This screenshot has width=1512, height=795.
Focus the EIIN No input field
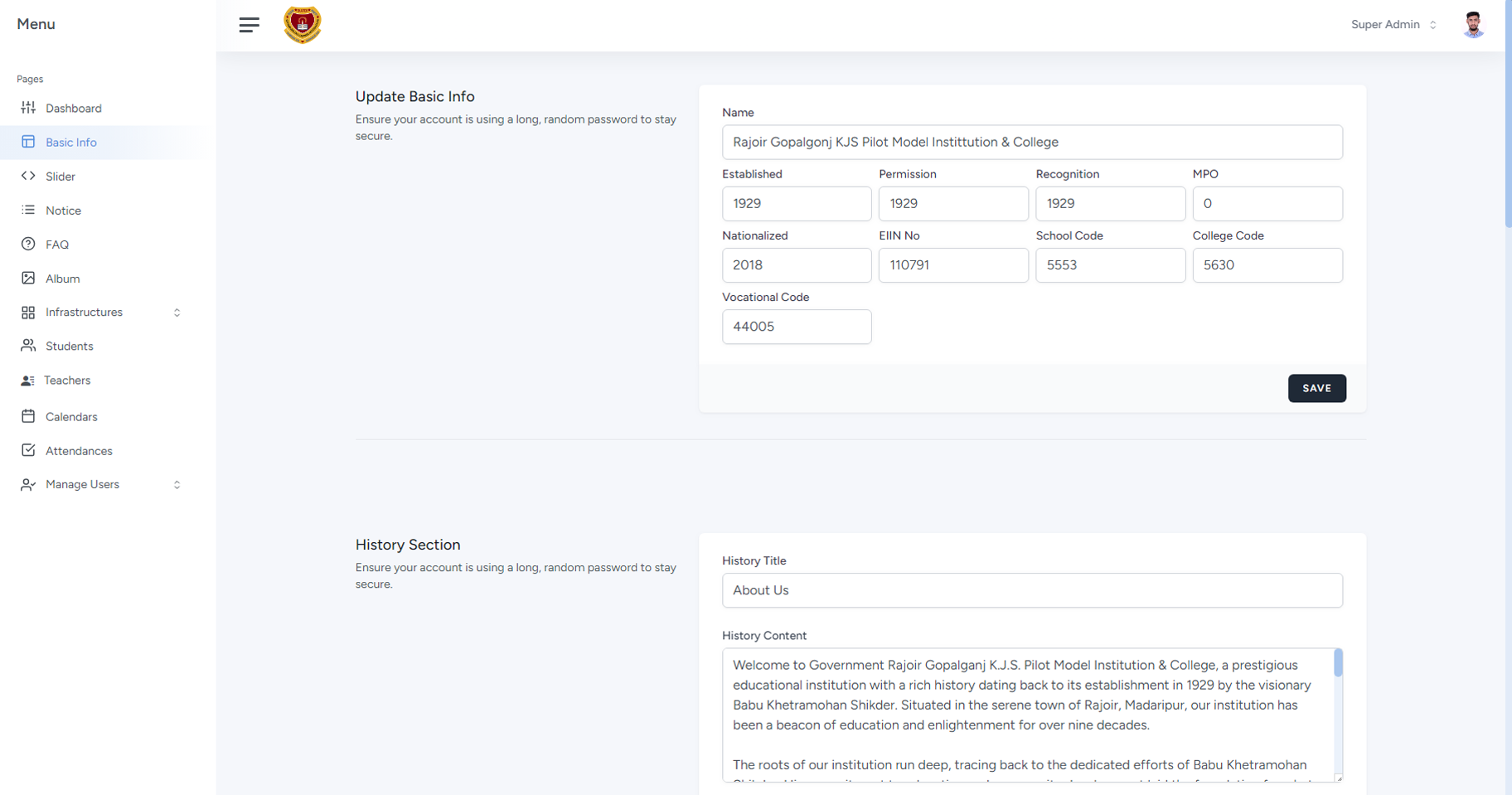952,265
